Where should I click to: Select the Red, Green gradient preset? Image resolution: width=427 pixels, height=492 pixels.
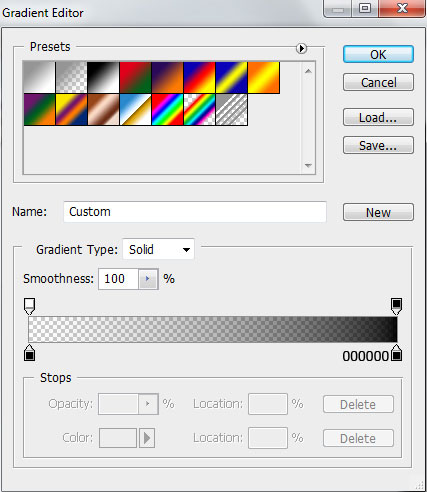135,77
